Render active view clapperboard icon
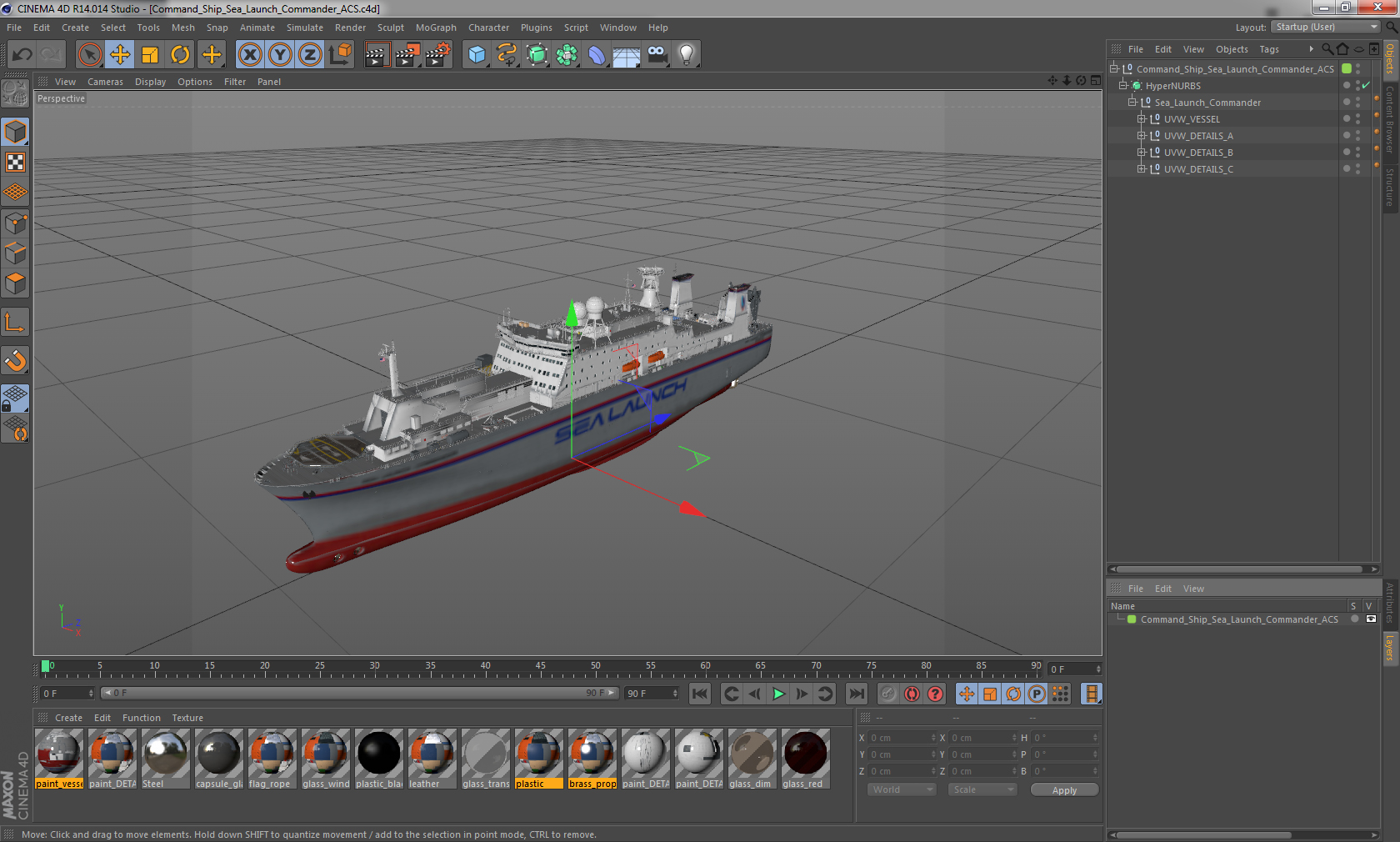The width and height of the screenshot is (1400, 842). tap(377, 55)
